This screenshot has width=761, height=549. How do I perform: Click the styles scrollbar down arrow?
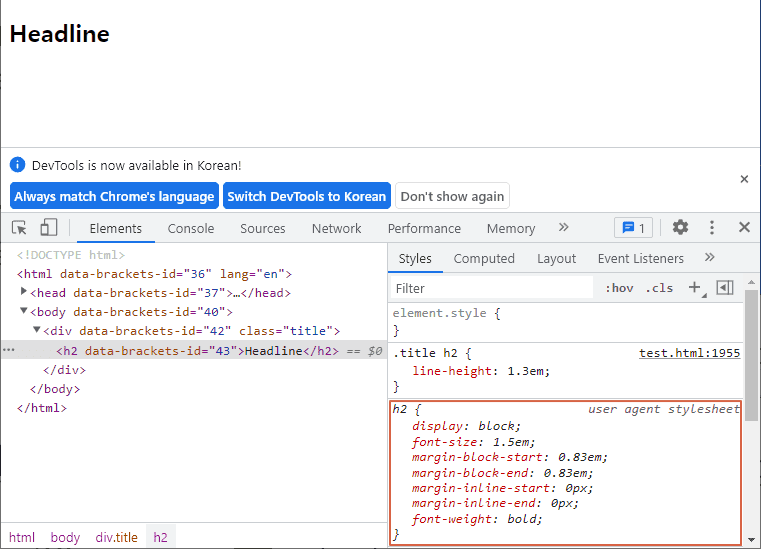(751, 540)
